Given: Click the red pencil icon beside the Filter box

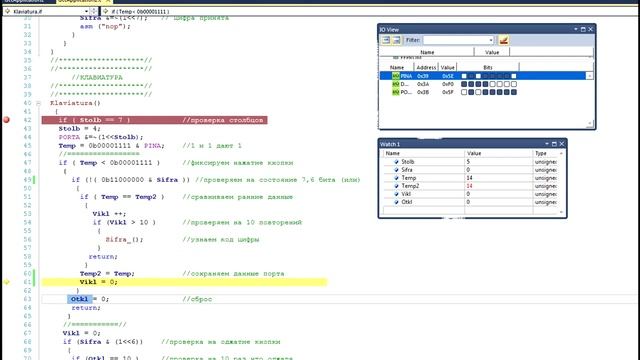Looking at the screenshot, I should pos(504,40).
